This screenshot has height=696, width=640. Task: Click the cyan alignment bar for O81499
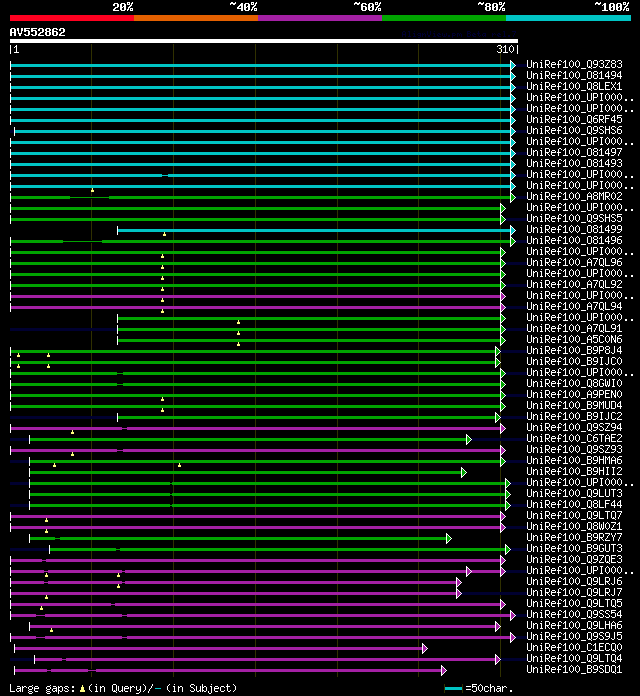click(314, 230)
